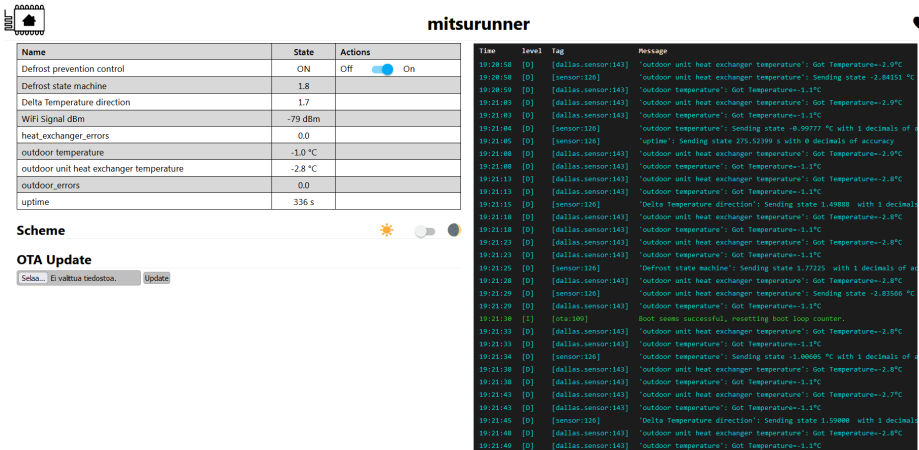
Task: Click the Scheme section heading
Action: click(40, 230)
